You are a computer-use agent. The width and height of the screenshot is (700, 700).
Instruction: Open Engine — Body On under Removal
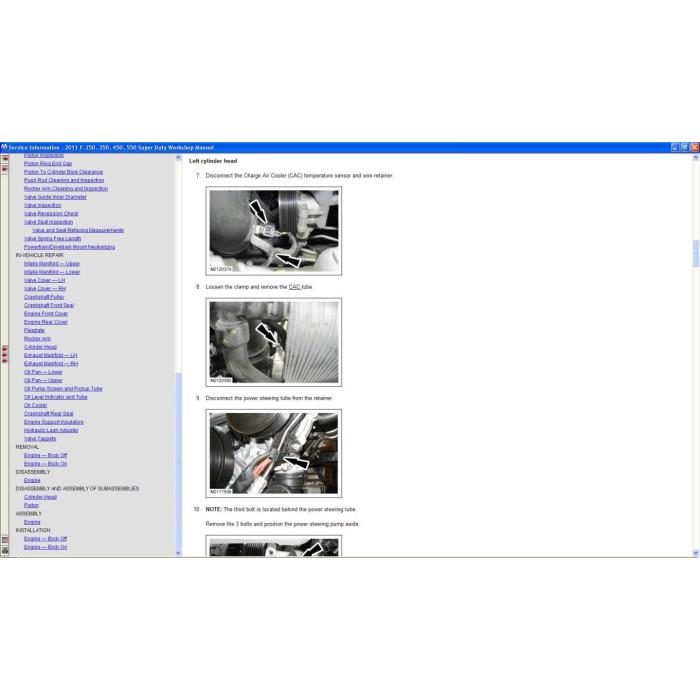[46, 464]
